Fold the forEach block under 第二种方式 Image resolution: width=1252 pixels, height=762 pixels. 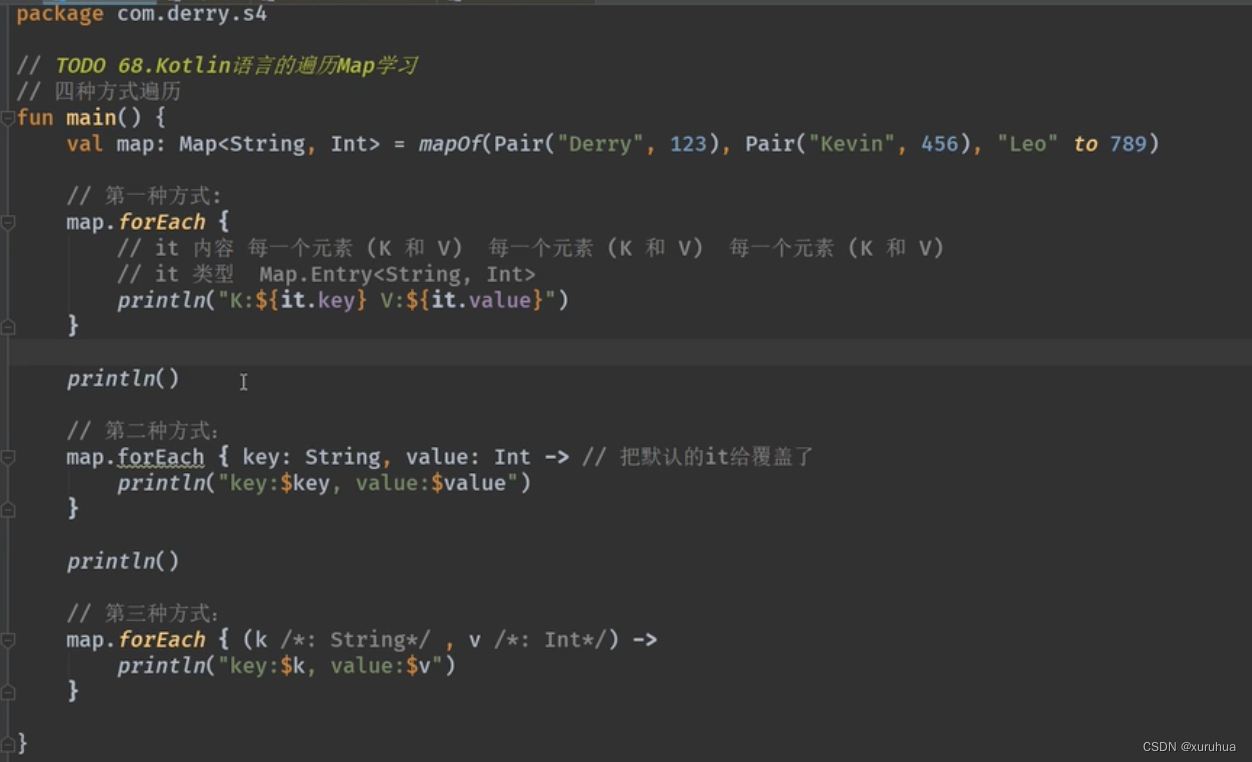coord(8,457)
